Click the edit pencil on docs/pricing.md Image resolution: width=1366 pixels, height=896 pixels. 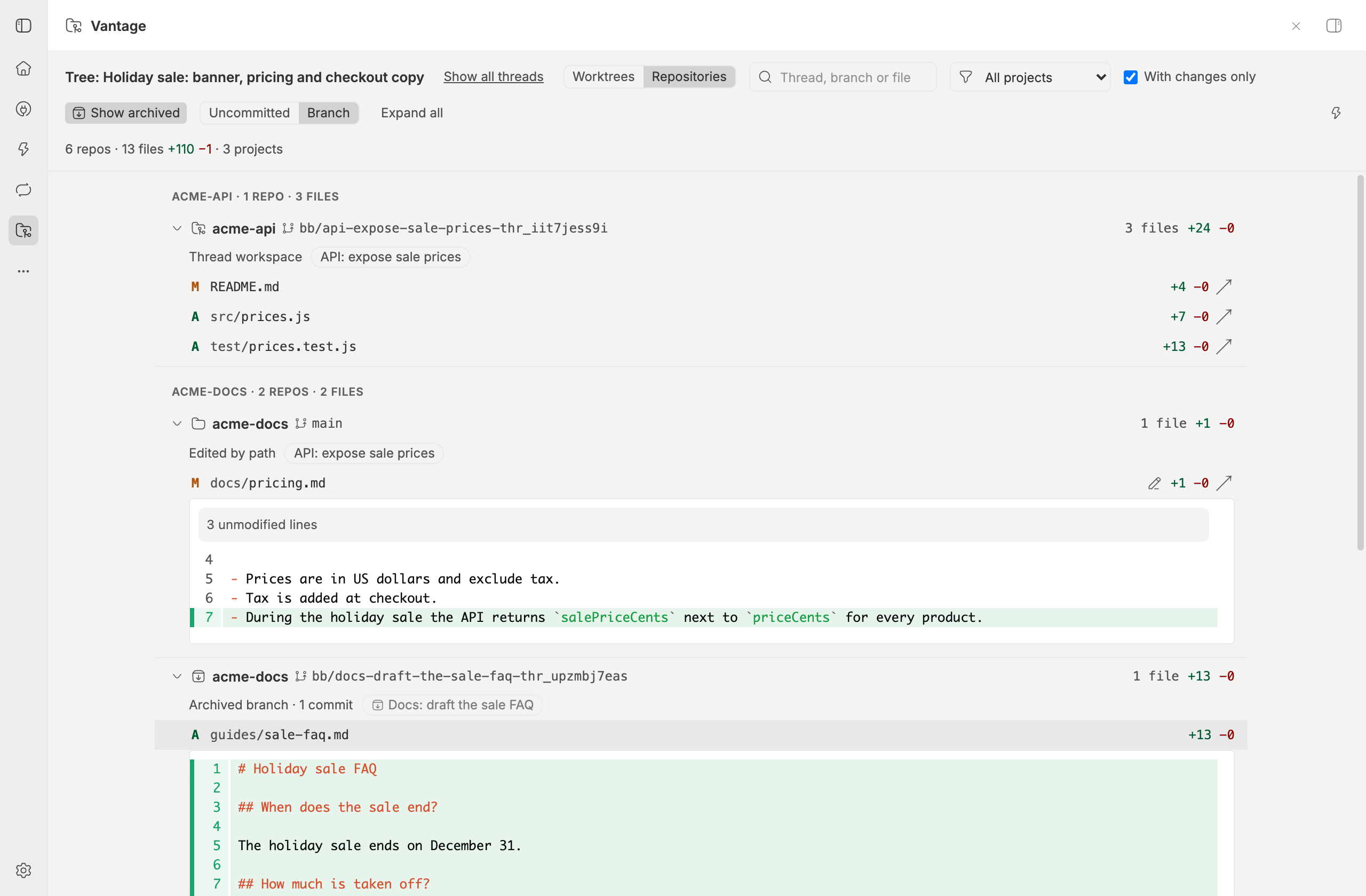(1154, 484)
